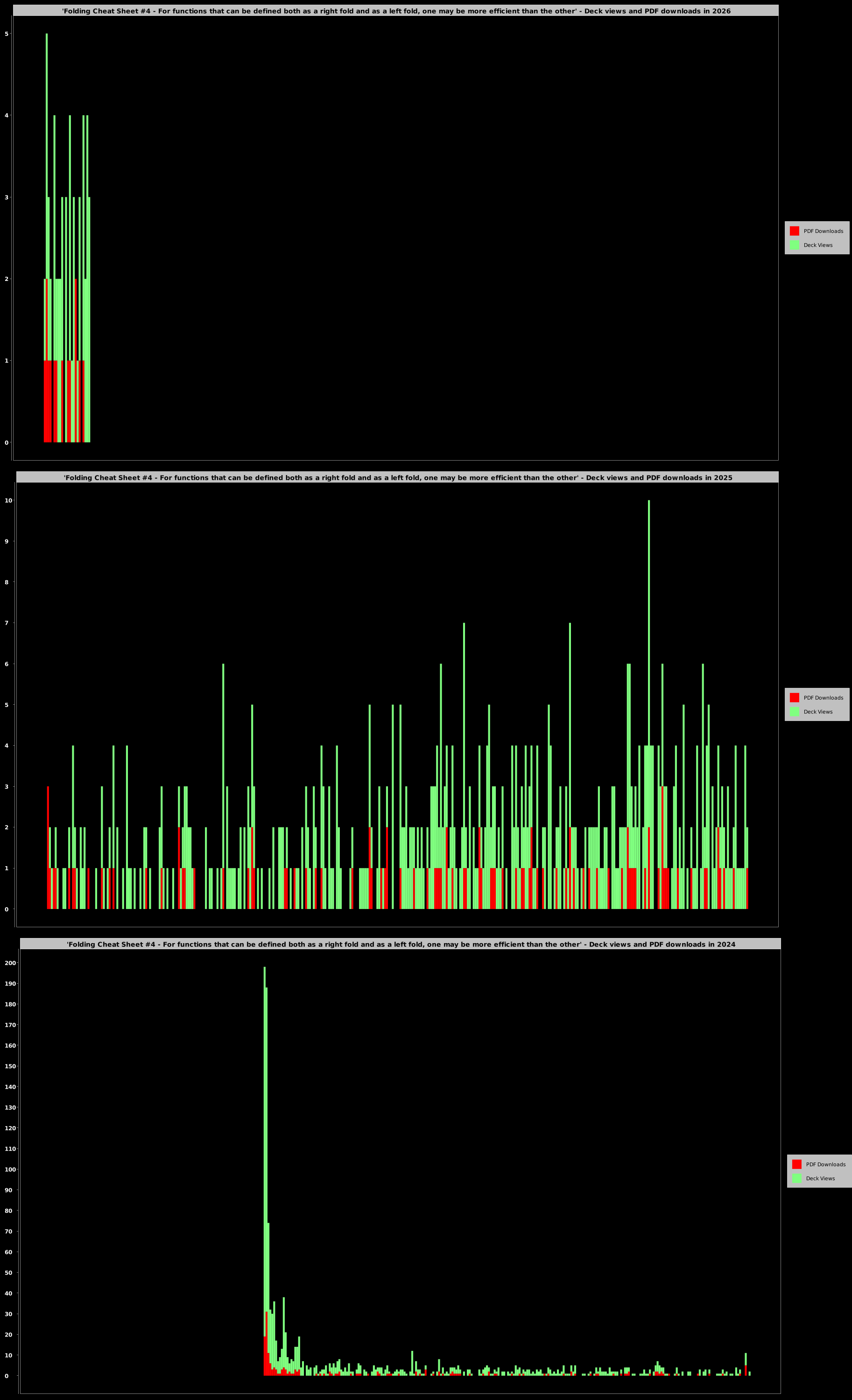Image resolution: width=852 pixels, height=1400 pixels.
Task: Click green Deck Views swatch in 2026 legend
Action: click(x=794, y=245)
